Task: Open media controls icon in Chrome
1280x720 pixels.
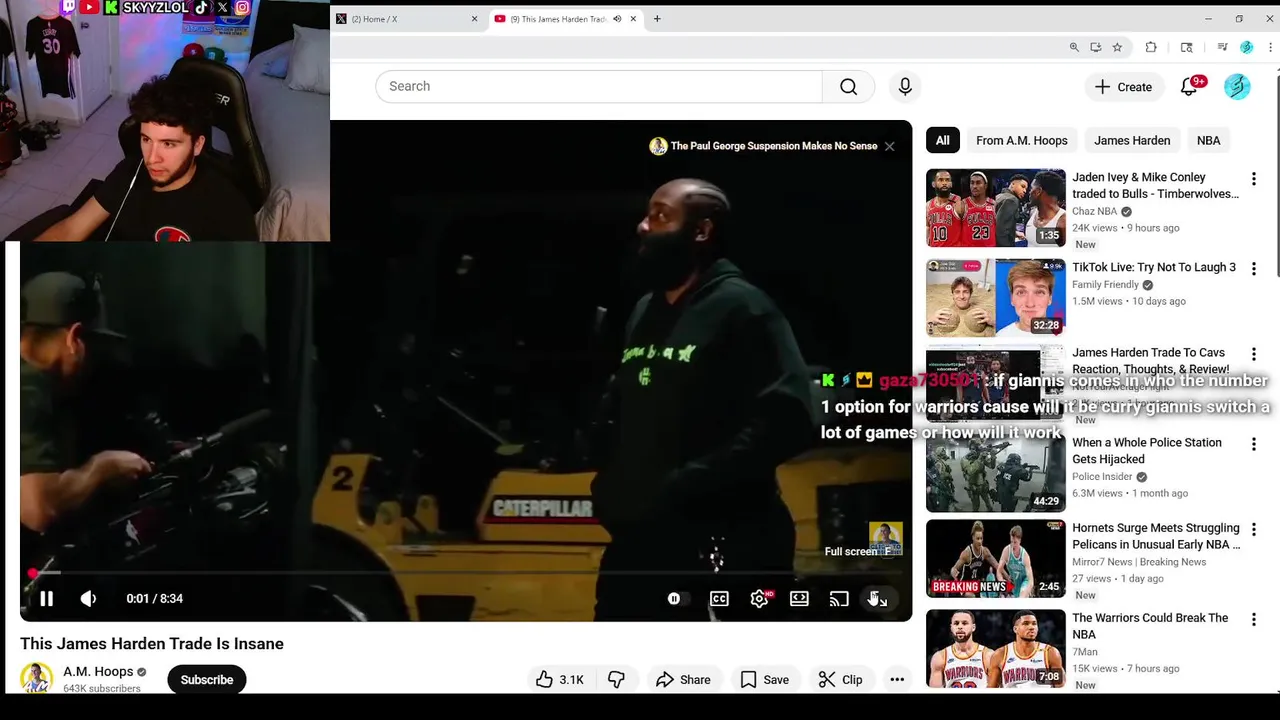Action: coord(1222,47)
